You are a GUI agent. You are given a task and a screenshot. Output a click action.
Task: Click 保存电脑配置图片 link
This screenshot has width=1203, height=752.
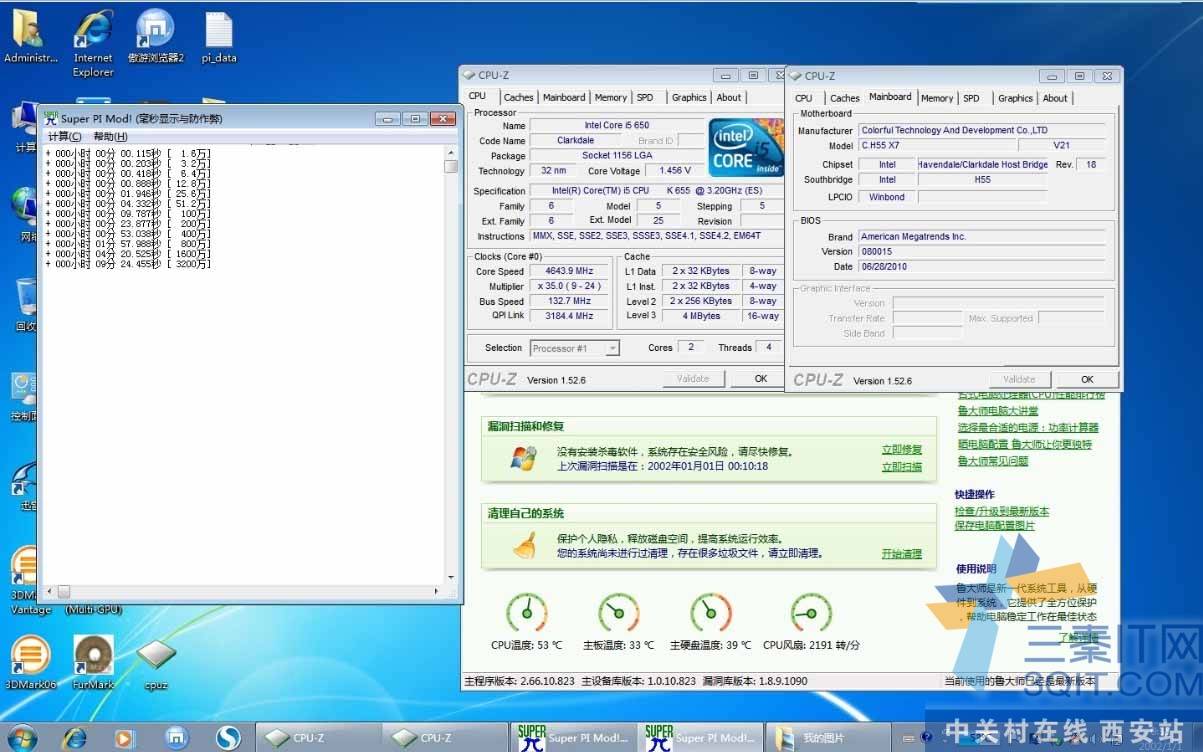tap(995, 526)
